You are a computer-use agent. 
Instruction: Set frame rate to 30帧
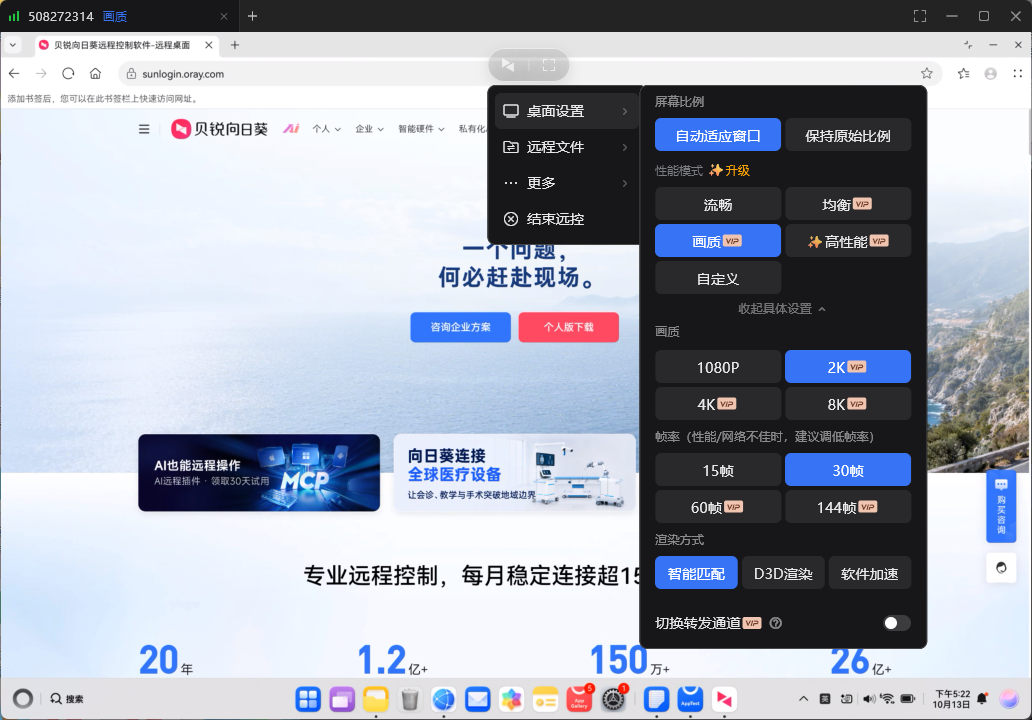click(848, 470)
